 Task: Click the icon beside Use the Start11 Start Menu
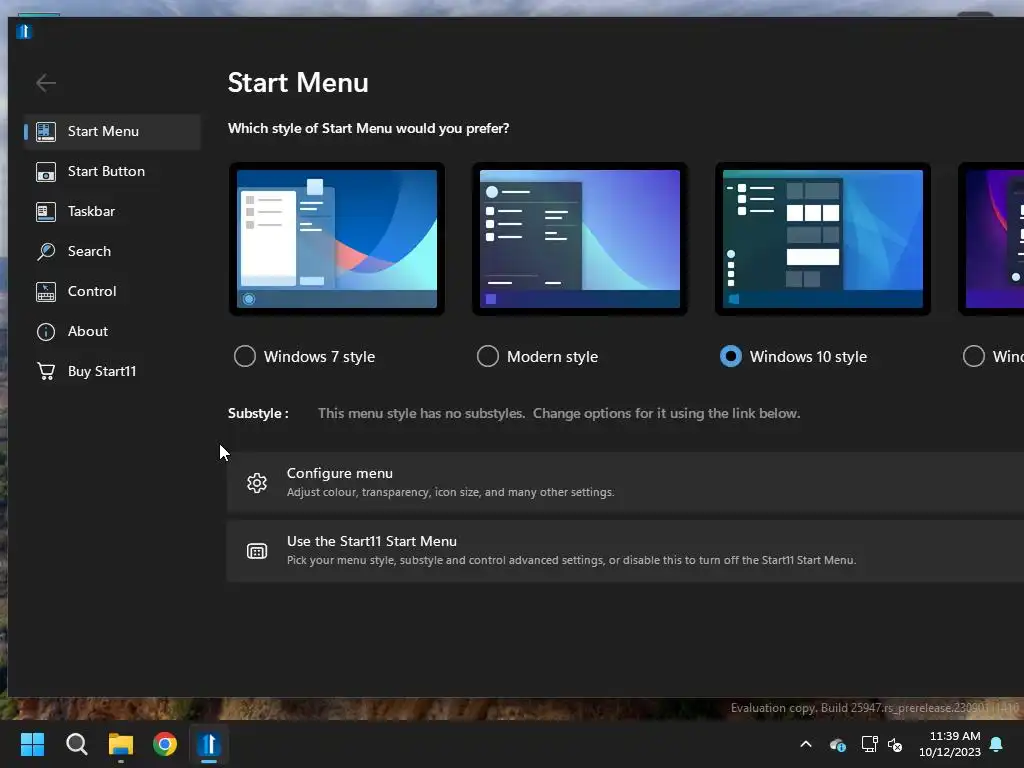click(257, 551)
